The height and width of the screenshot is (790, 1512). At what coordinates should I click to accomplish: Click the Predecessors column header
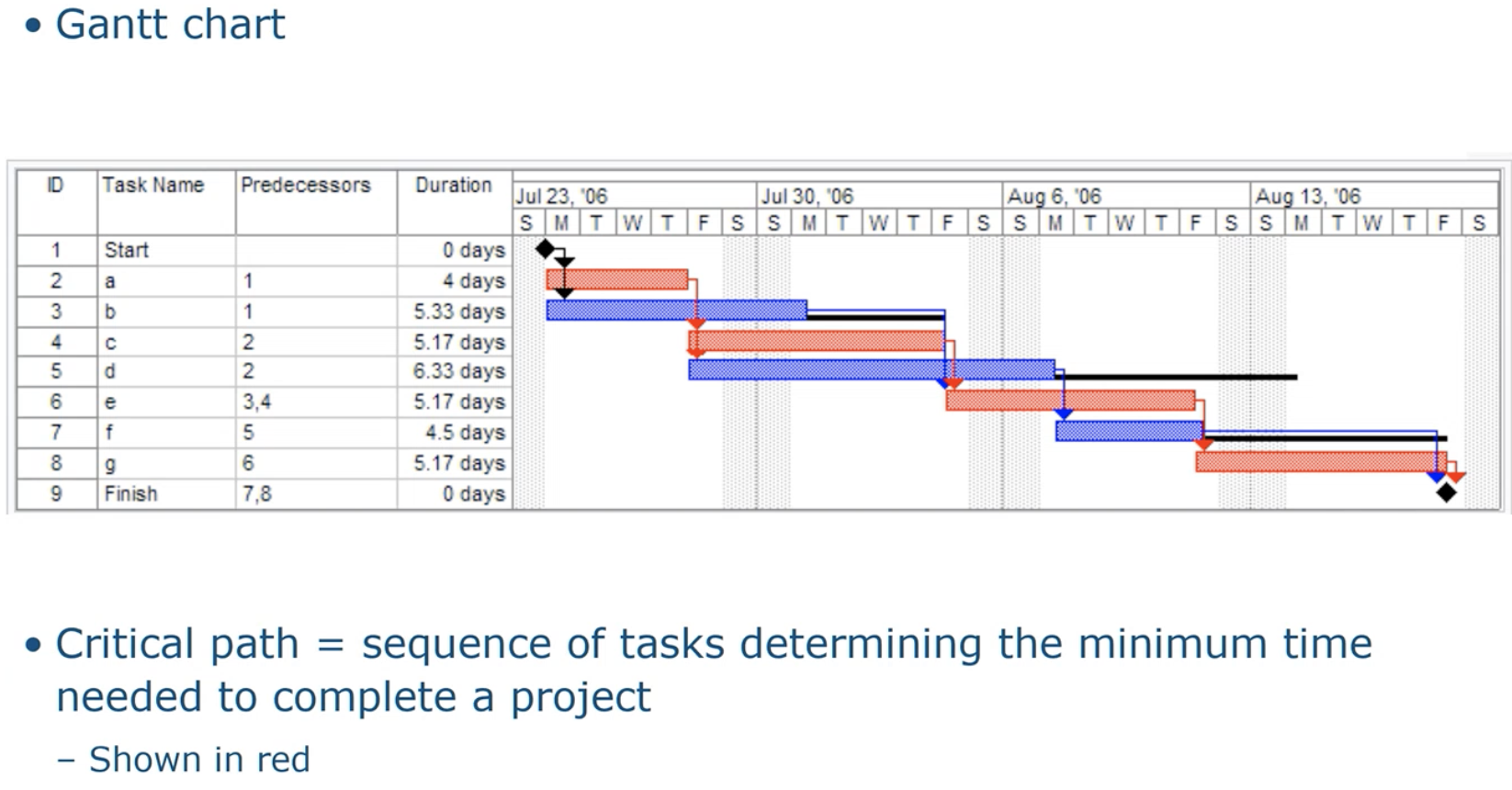306,186
